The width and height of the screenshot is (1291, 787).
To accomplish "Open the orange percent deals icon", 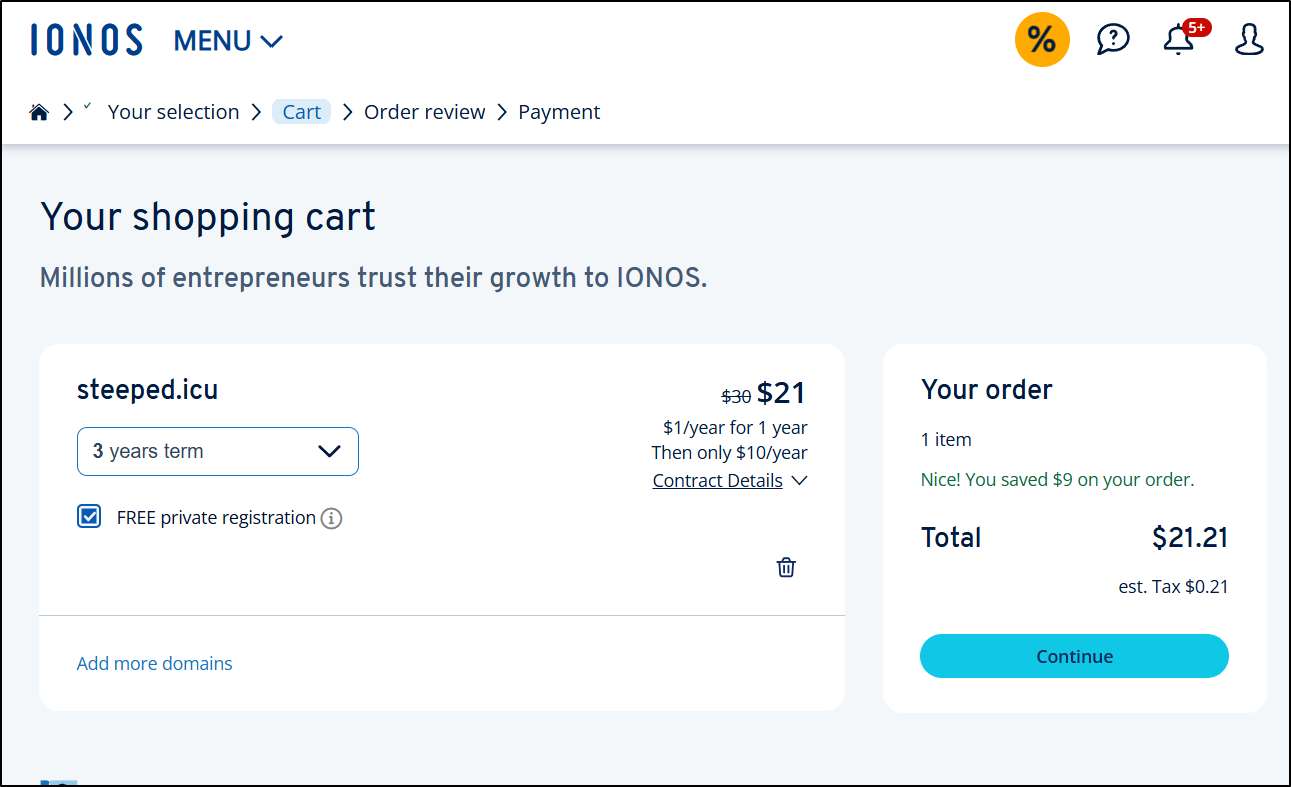I will pos(1042,40).
